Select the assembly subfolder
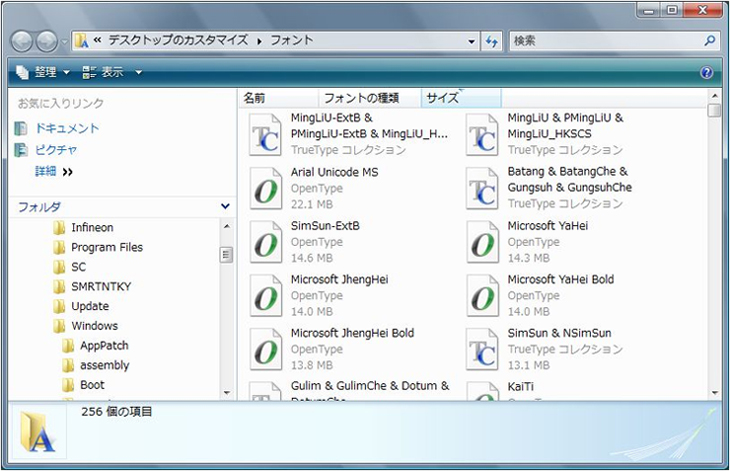 tap(104, 365)
